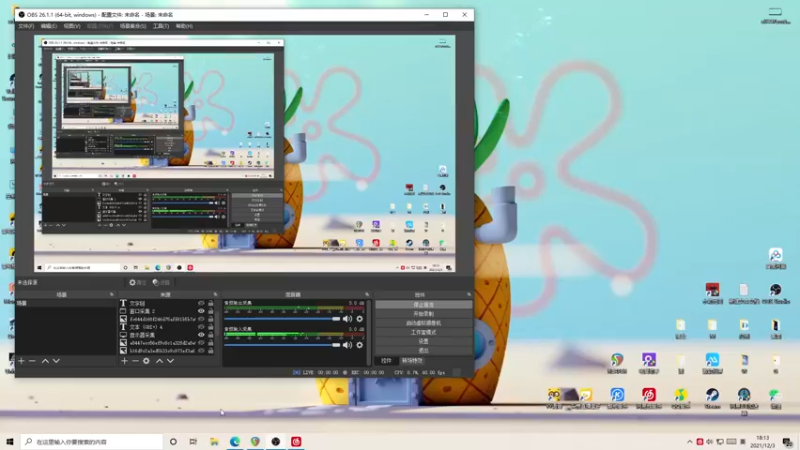Viewport: 800px width, 450px height.
Task: Click NetEase Music icon in taskbar
Action: click(296, 442)
